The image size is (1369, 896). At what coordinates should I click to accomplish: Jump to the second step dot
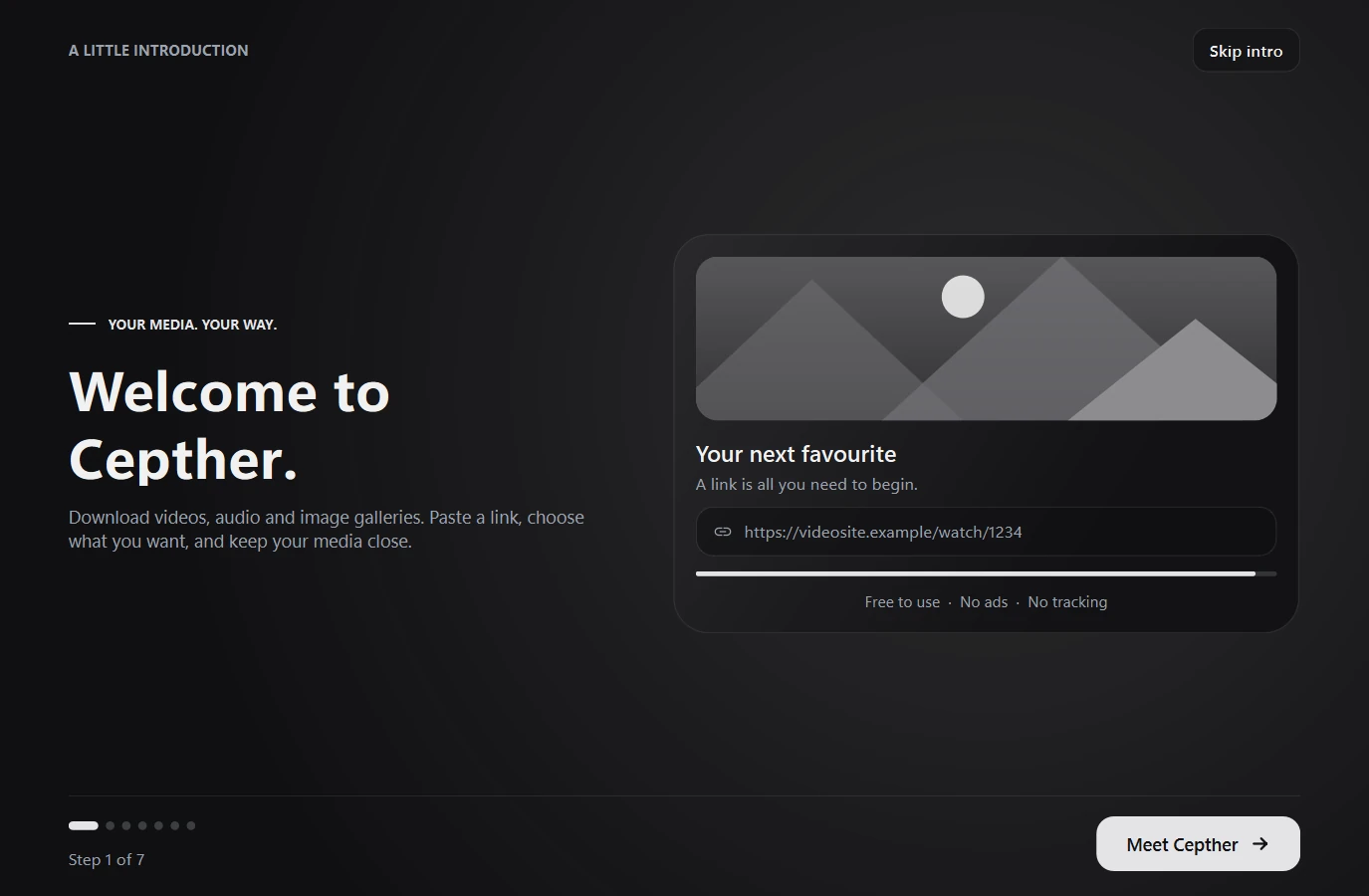click(111, 825)
